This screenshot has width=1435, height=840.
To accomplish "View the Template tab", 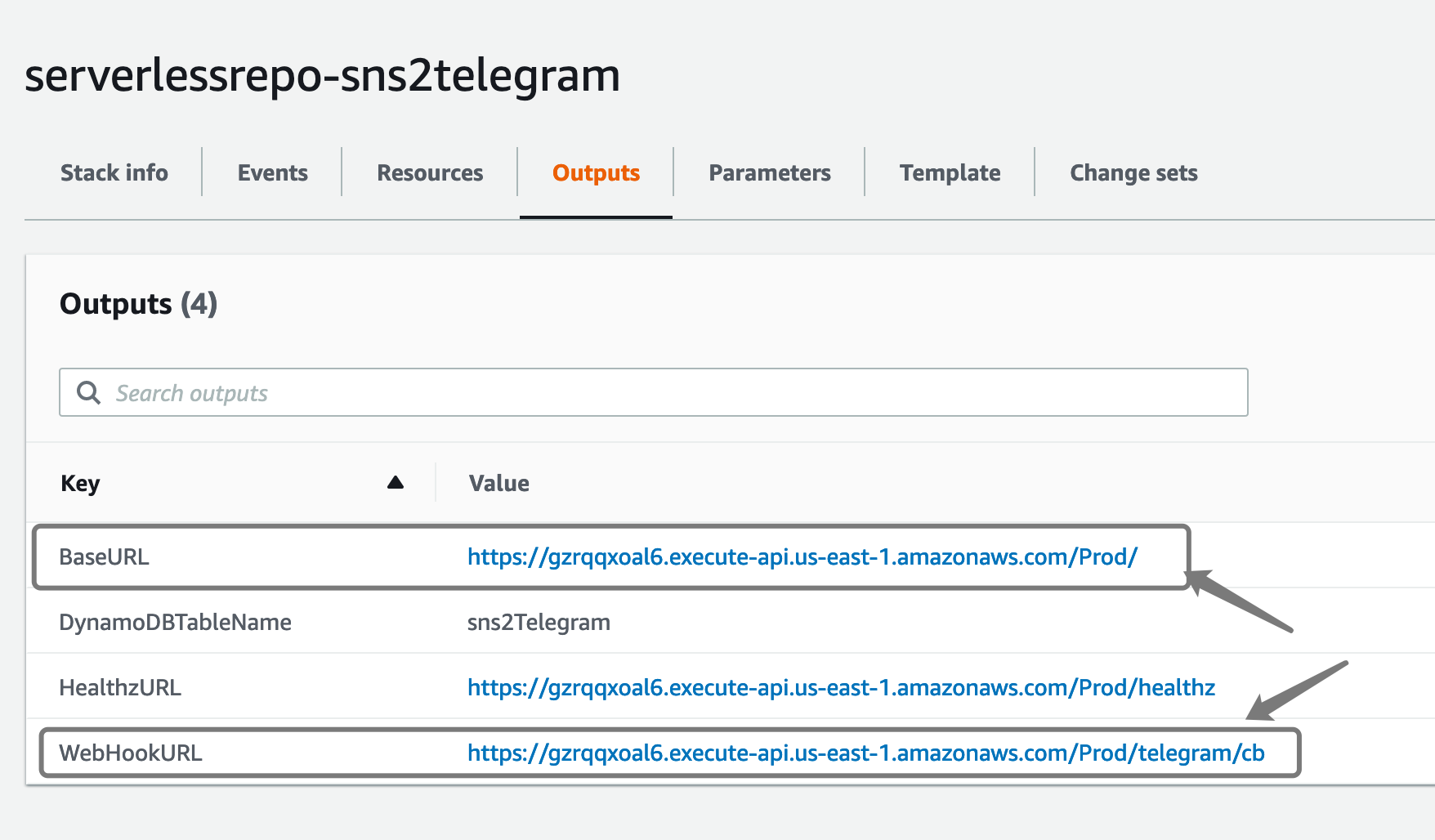I will click(950, 173).
